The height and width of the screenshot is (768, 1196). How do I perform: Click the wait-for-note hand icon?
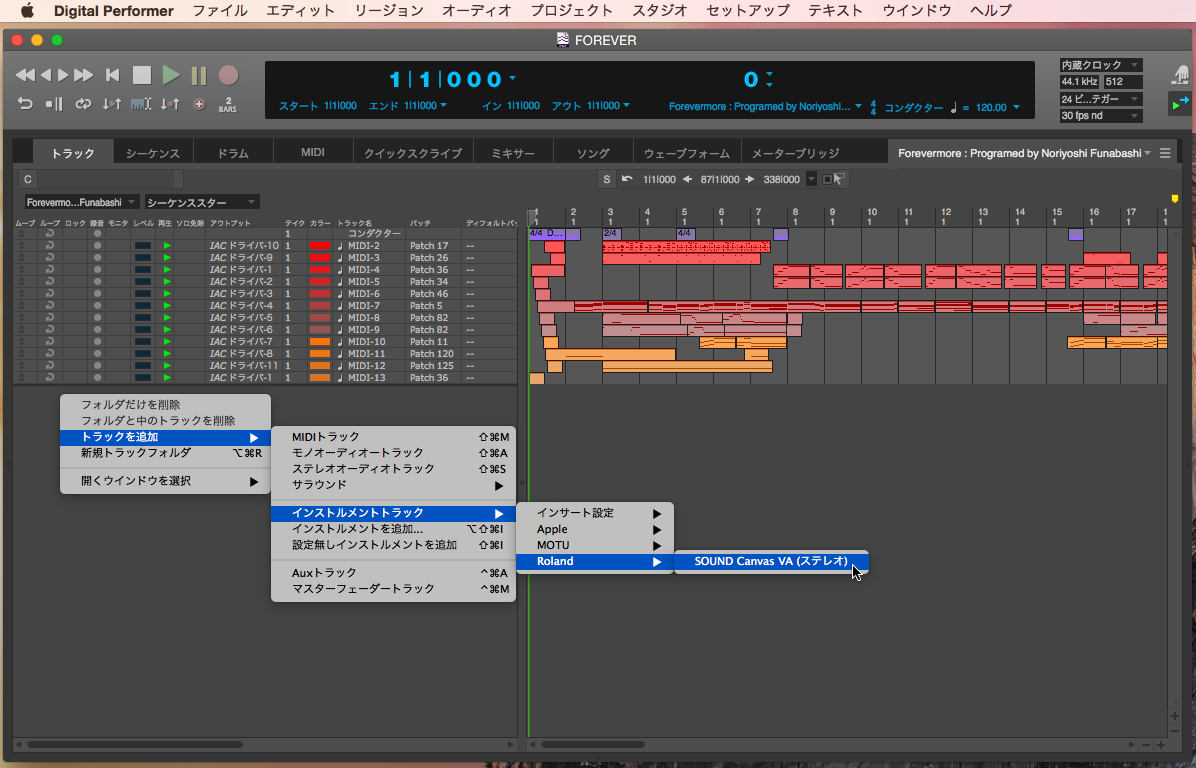point(1181,74)
